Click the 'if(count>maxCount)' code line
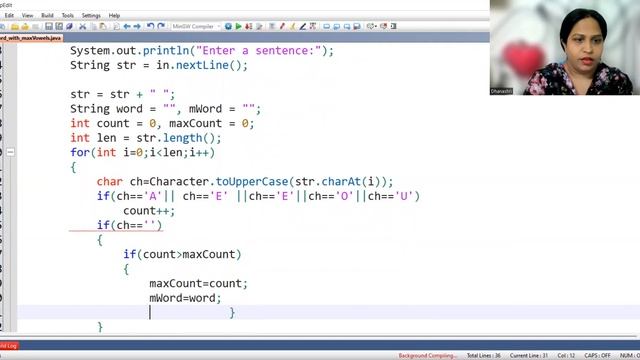This screenshot has width=640, height=360. [x=182, y=254]
